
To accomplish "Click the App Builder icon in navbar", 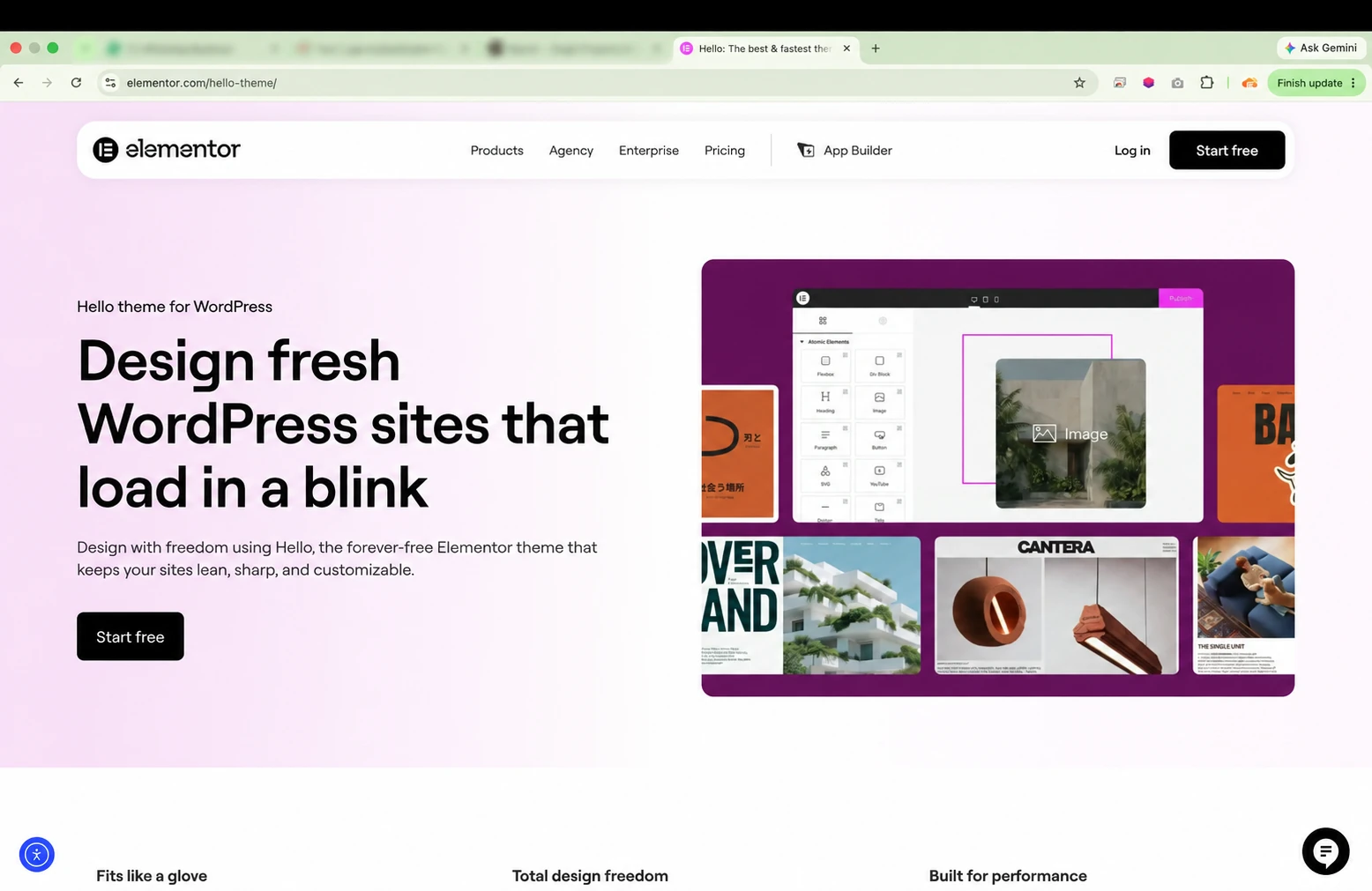I will click(x=806, y=151).
